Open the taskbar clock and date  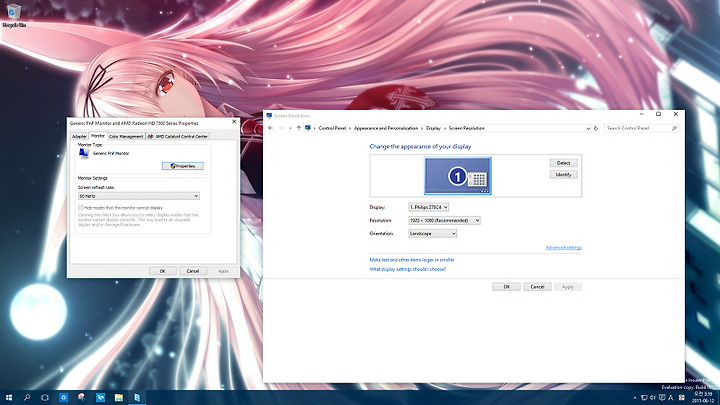click(703, 398)
